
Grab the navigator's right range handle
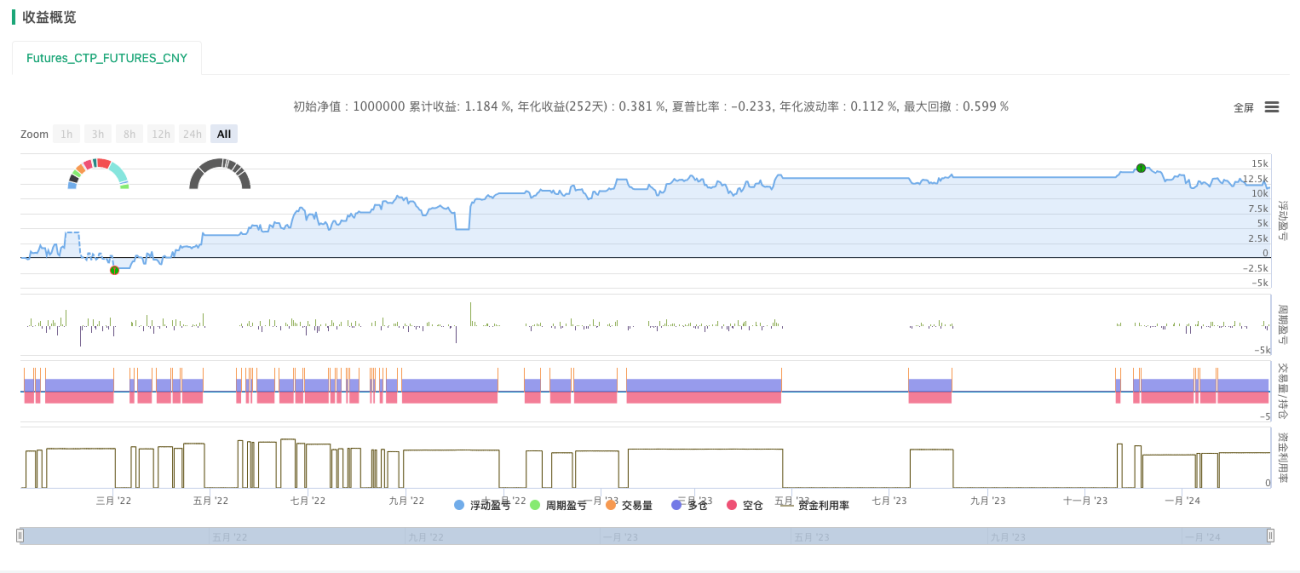coord(1270,536)
